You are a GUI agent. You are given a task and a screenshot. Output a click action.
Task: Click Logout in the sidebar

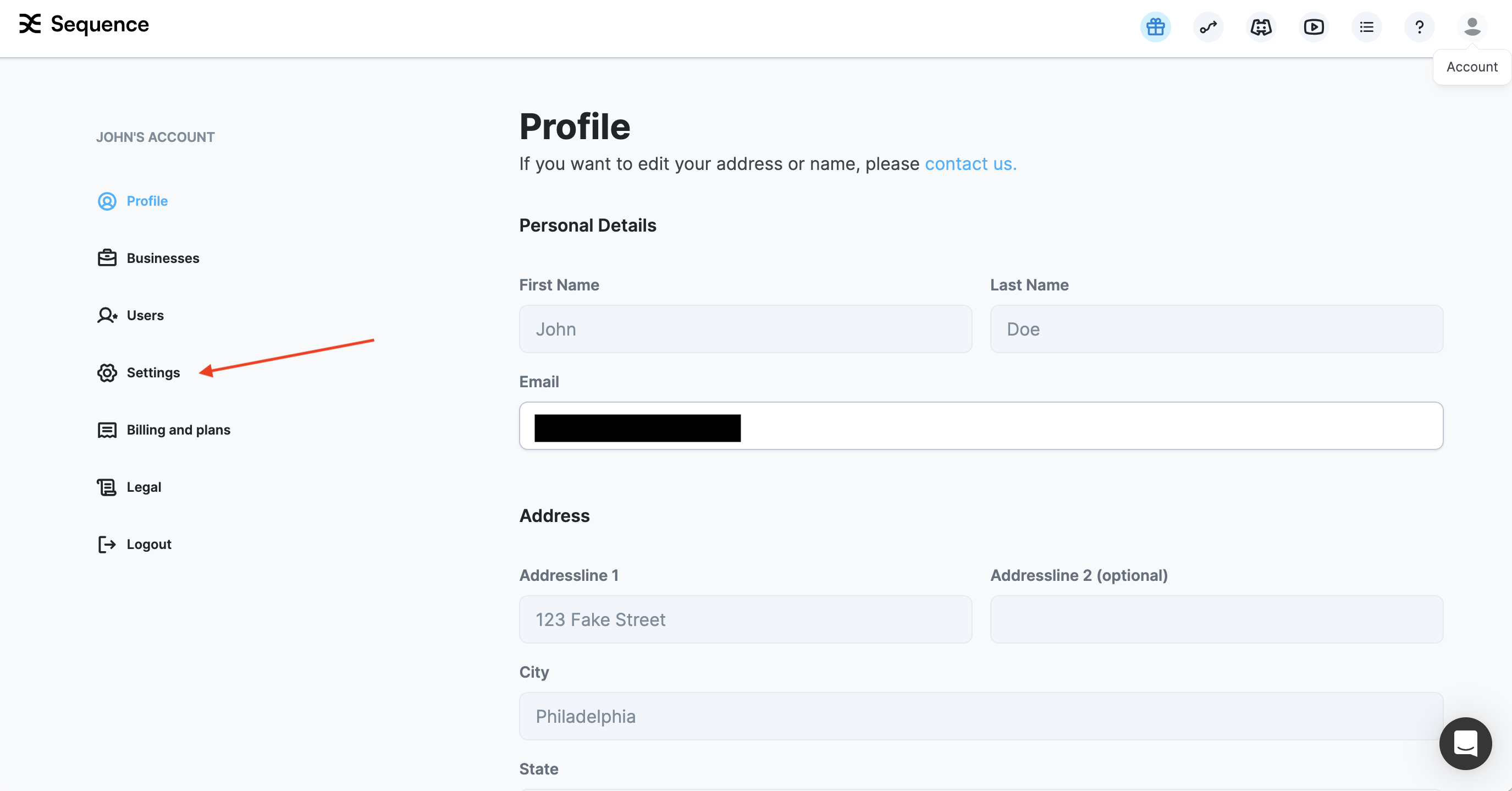134,545
